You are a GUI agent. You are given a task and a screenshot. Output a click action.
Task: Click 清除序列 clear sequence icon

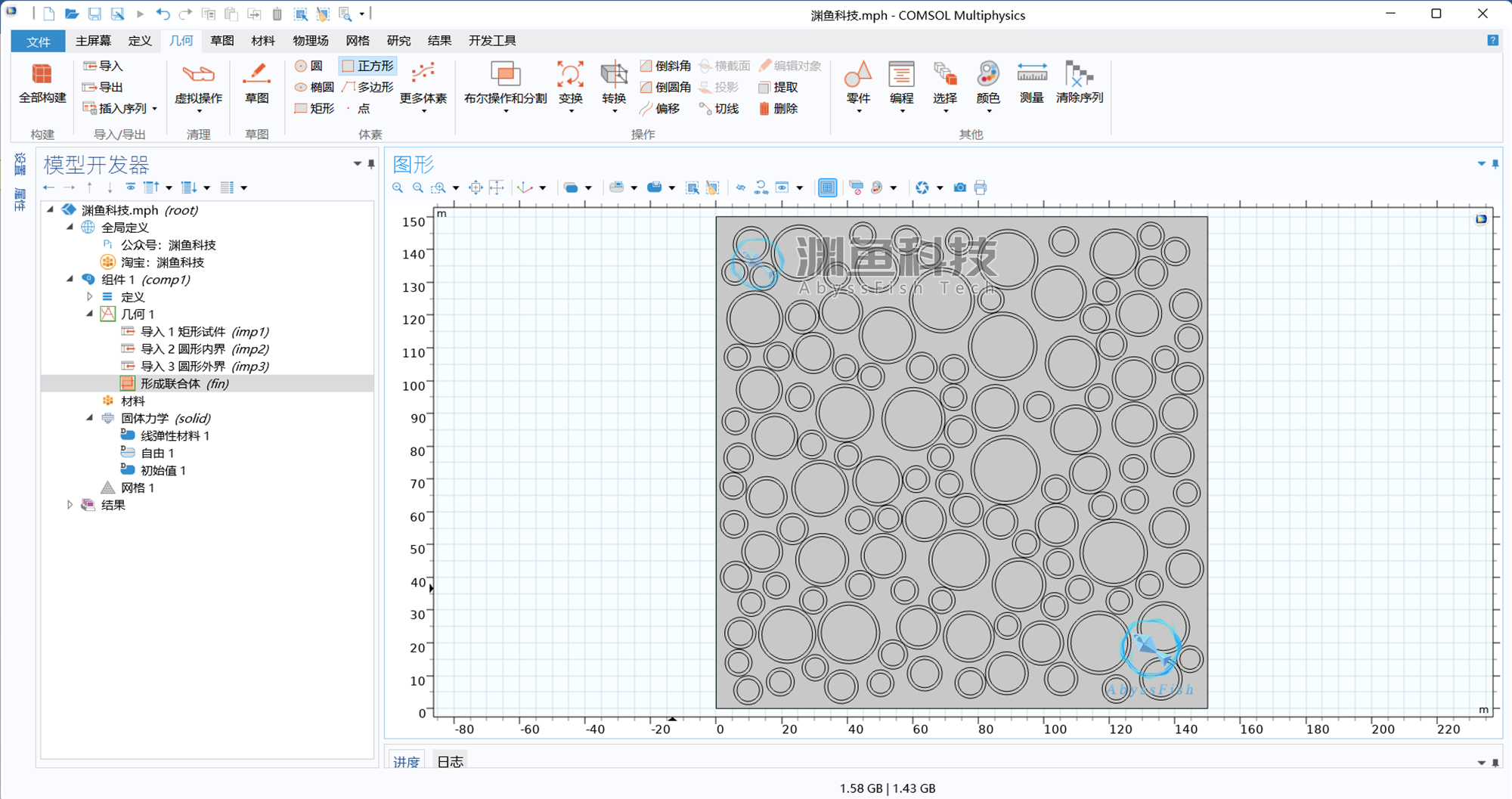click(1080, 83)
